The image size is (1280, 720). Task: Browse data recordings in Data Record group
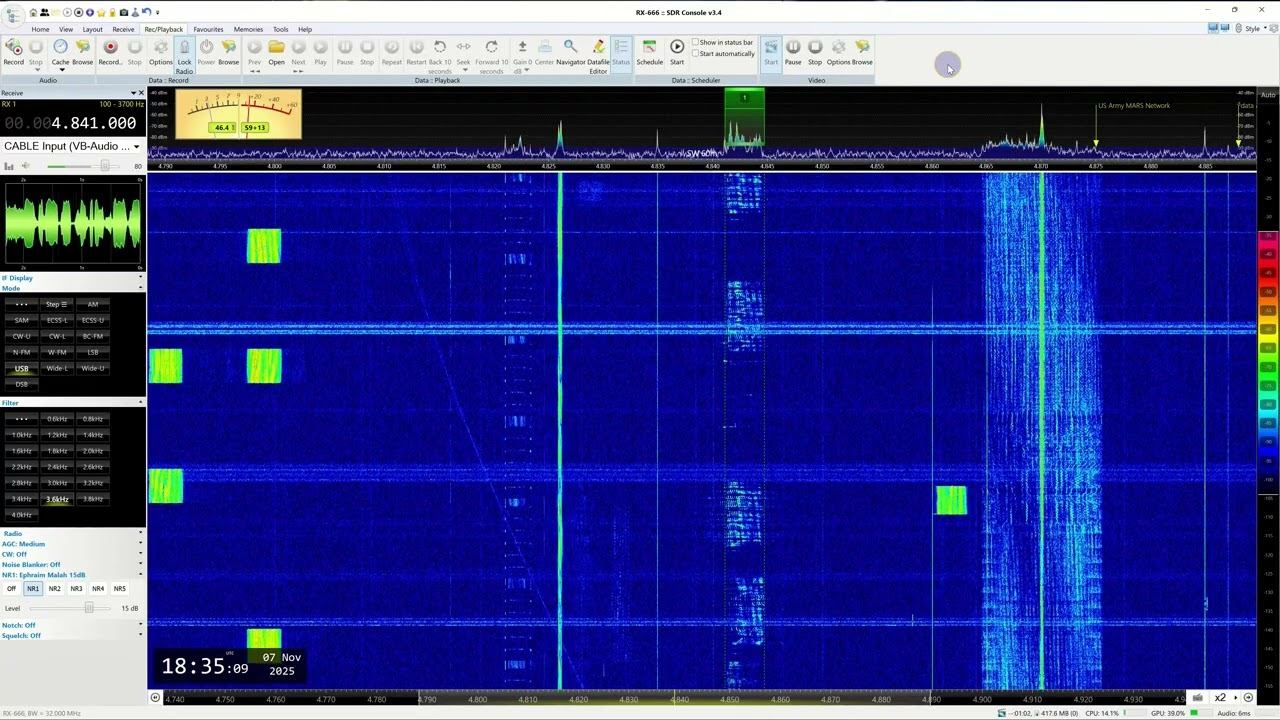[x=228, y=52]
